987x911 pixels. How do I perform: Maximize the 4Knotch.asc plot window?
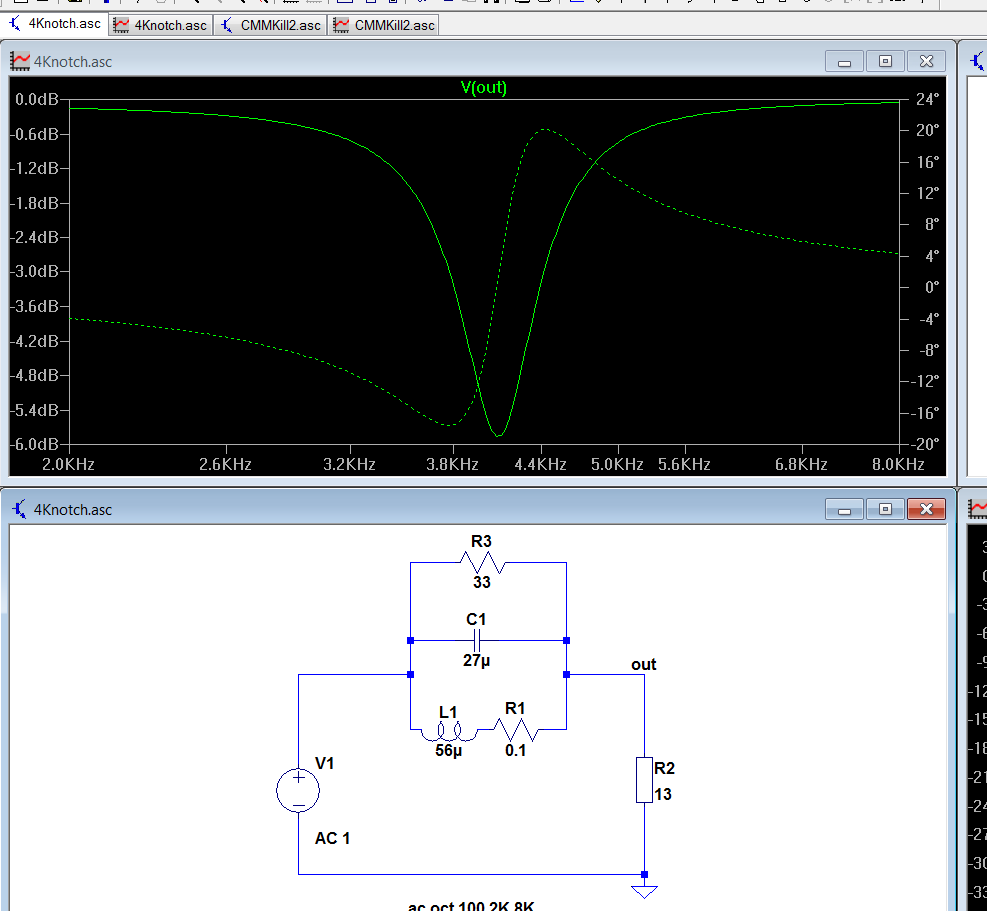(x=885, y=61)
